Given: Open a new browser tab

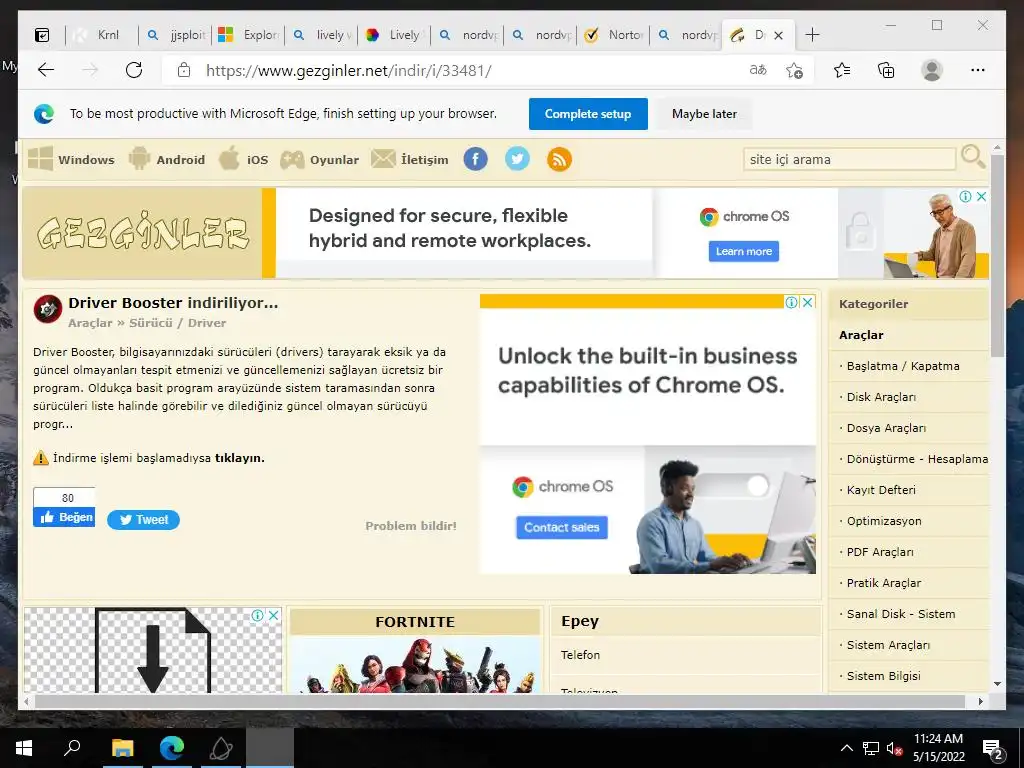Looking at the screenshot, I should coord(812,35).
